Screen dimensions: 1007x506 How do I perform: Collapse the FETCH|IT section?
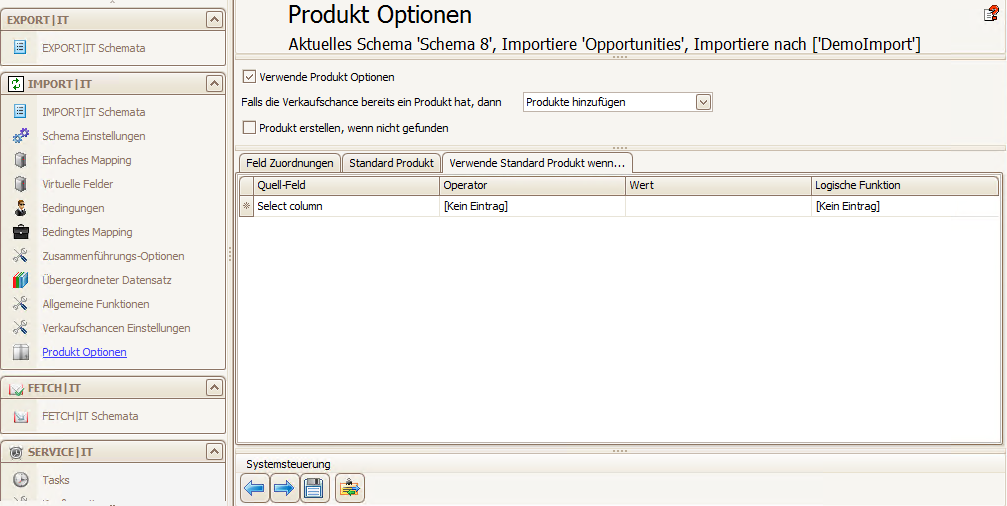point(215,388)
